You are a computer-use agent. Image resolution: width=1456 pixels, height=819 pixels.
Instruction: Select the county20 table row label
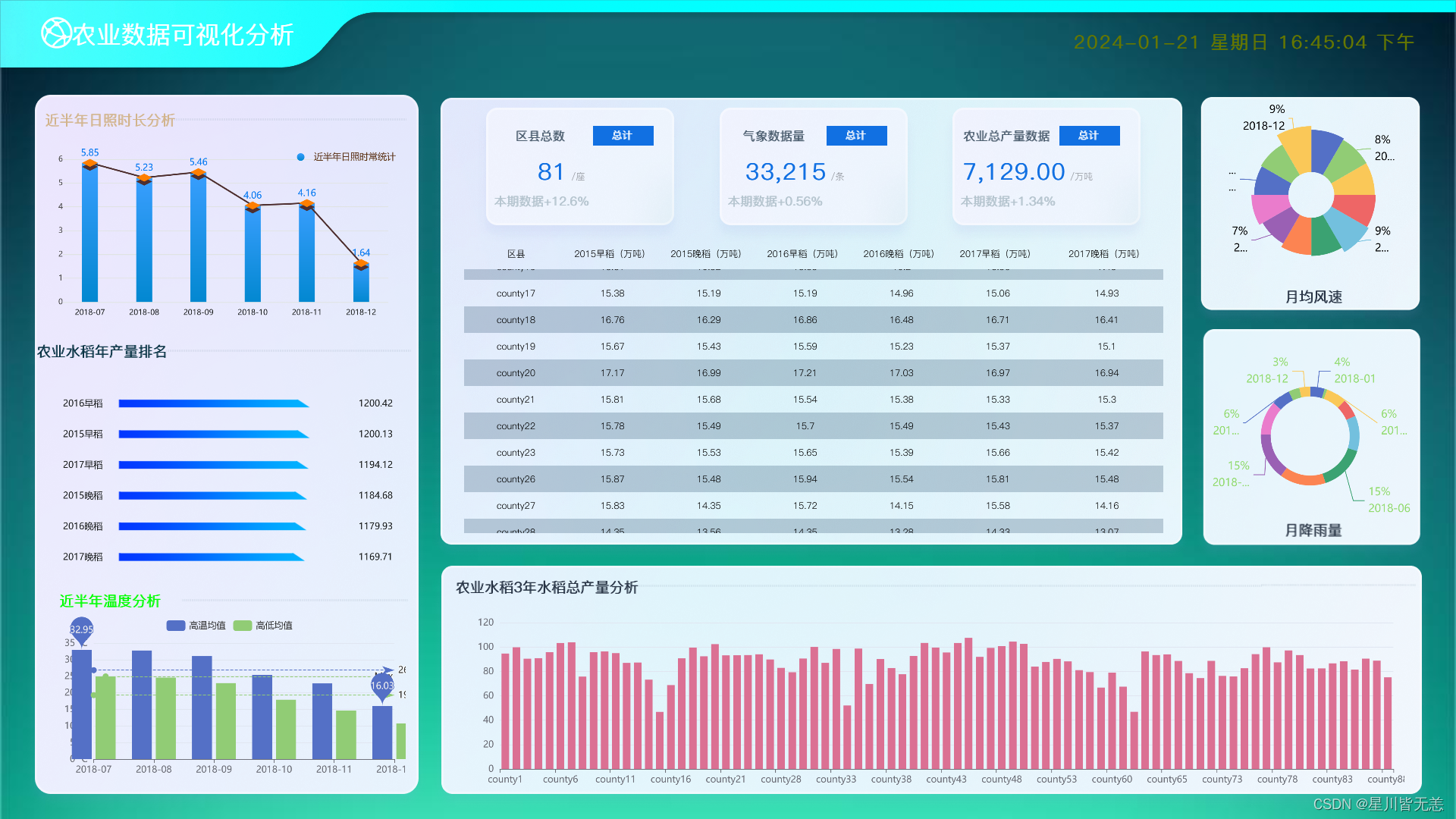[516, 373]
